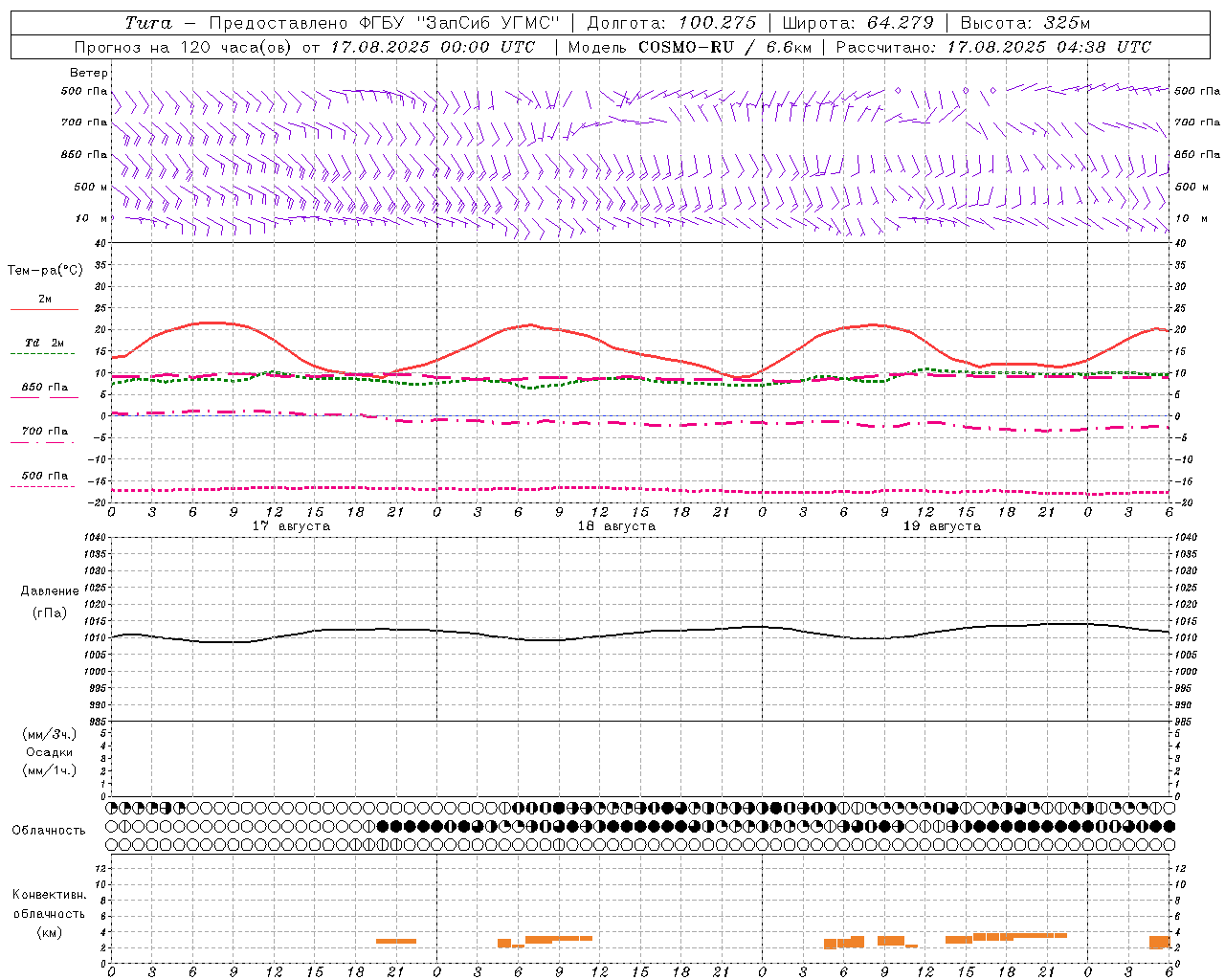Click the '18 августа' date label
This screenshot has height=980, width=1225.
click(x=616, y=526)
